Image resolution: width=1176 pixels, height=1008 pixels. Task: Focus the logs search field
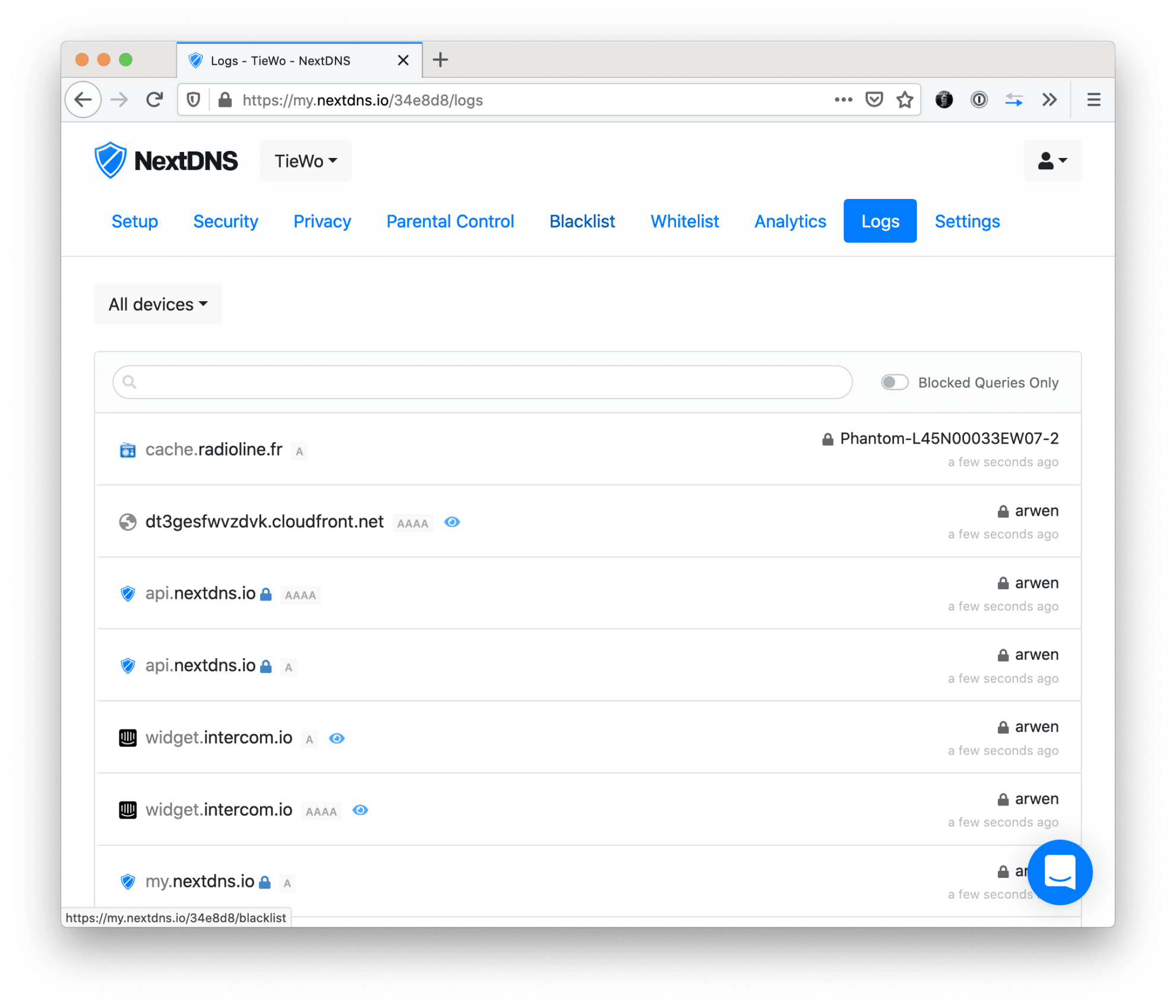coord(482,382)
